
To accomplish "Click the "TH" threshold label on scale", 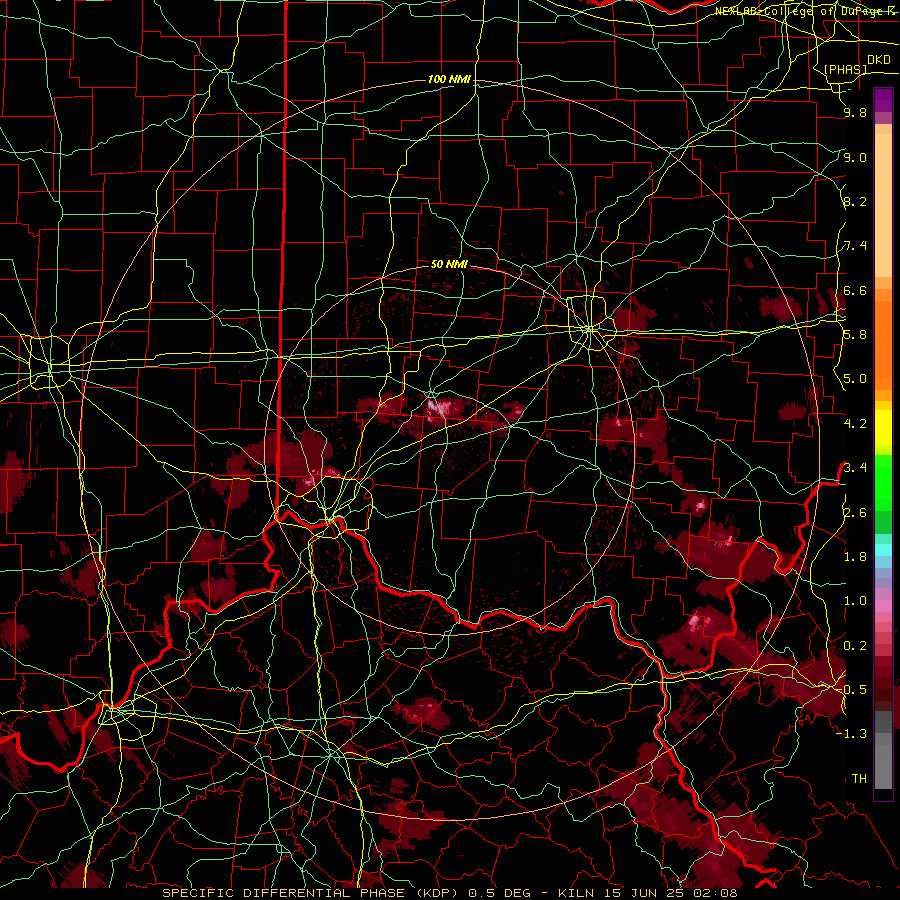I will click(859, 779).
